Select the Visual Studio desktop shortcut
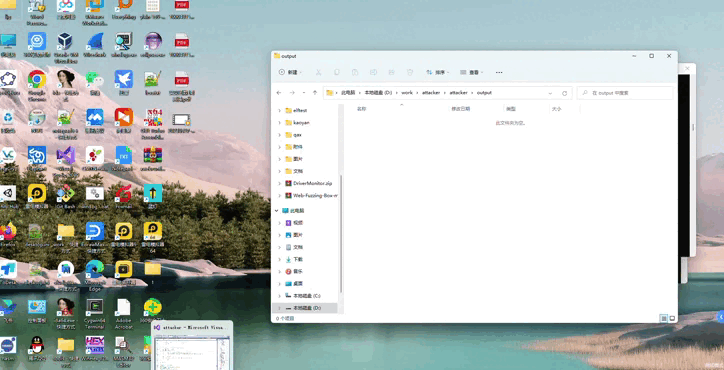724x370 pixels. (66, 162)
